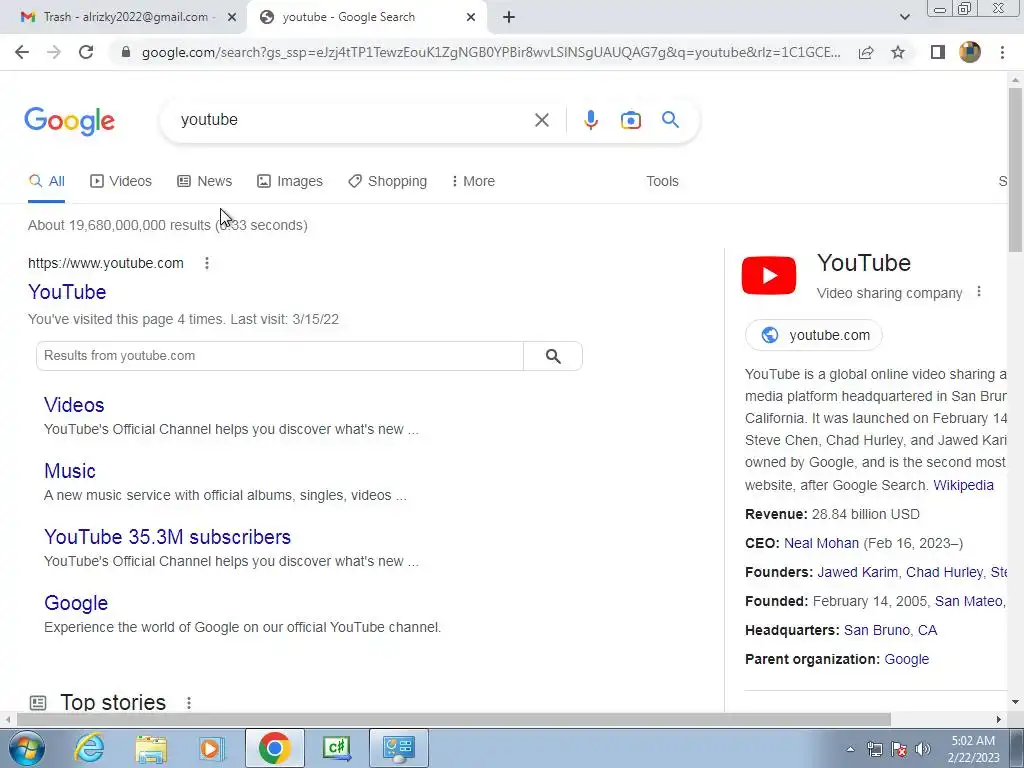The width and height of the screenshot is (1024, 768).
Task: Click the Chrome taskbar icon
Action: 274,748
